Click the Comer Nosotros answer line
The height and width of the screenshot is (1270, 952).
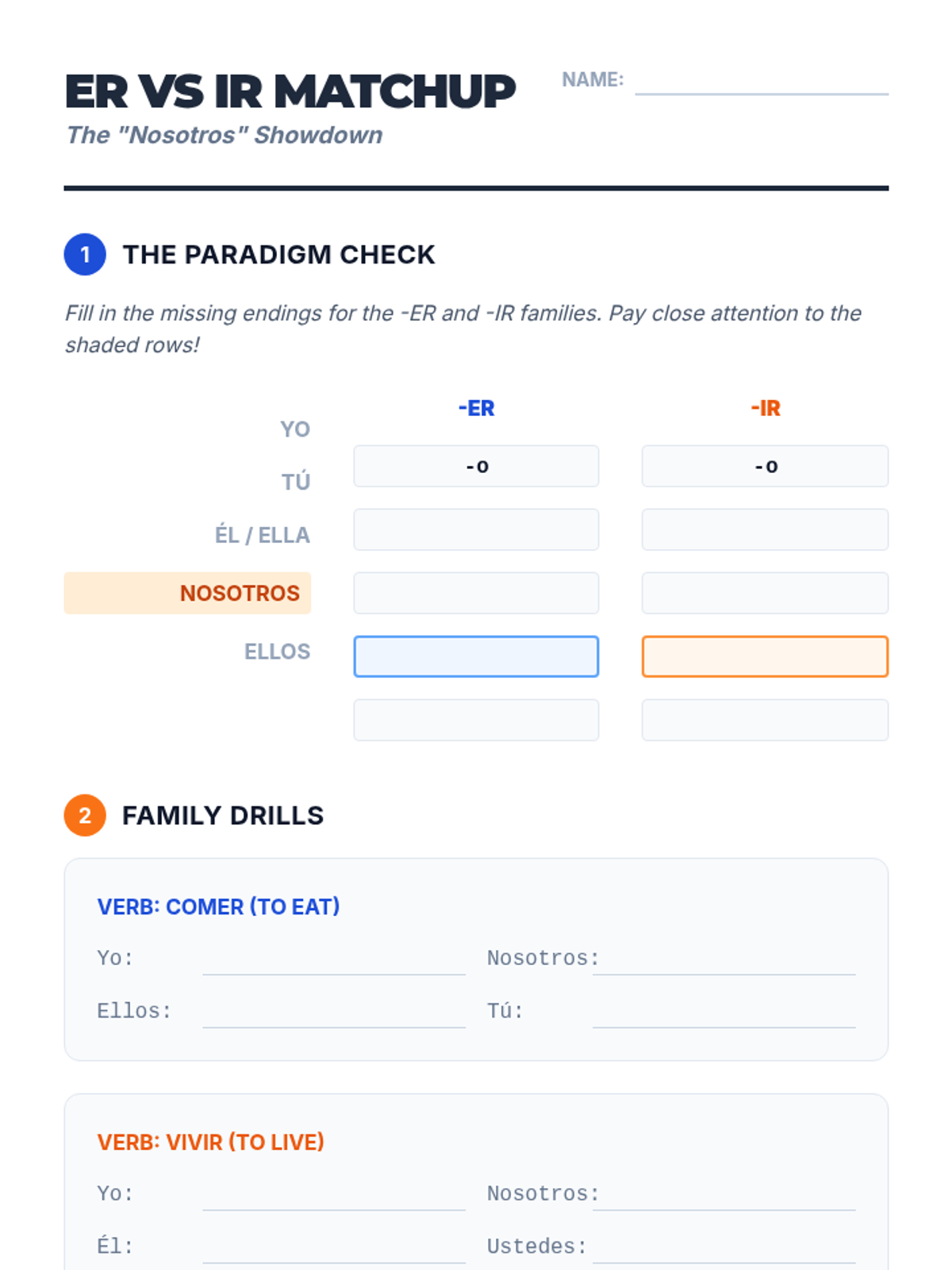724,962
